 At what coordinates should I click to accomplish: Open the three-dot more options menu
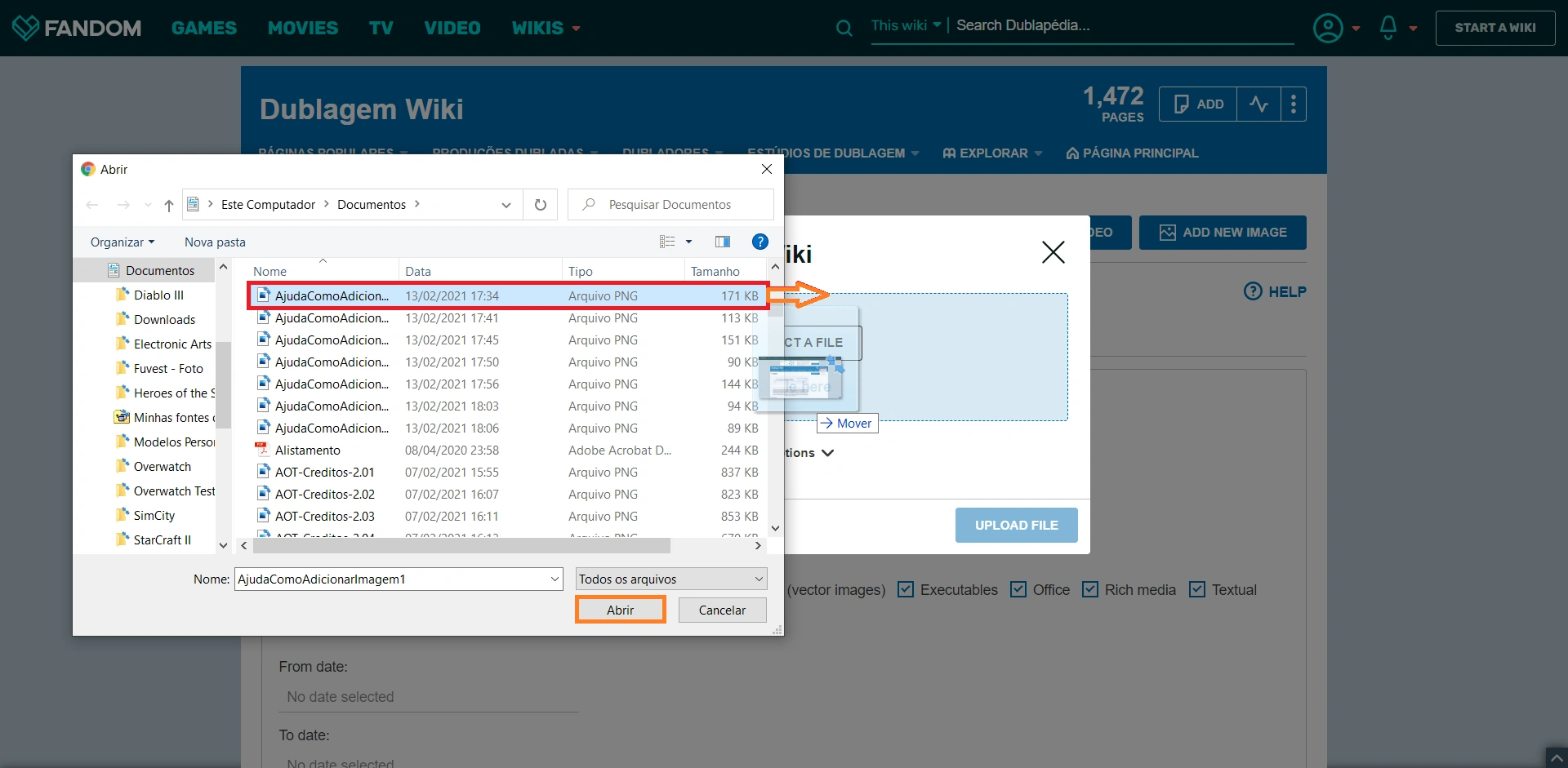1294,104
